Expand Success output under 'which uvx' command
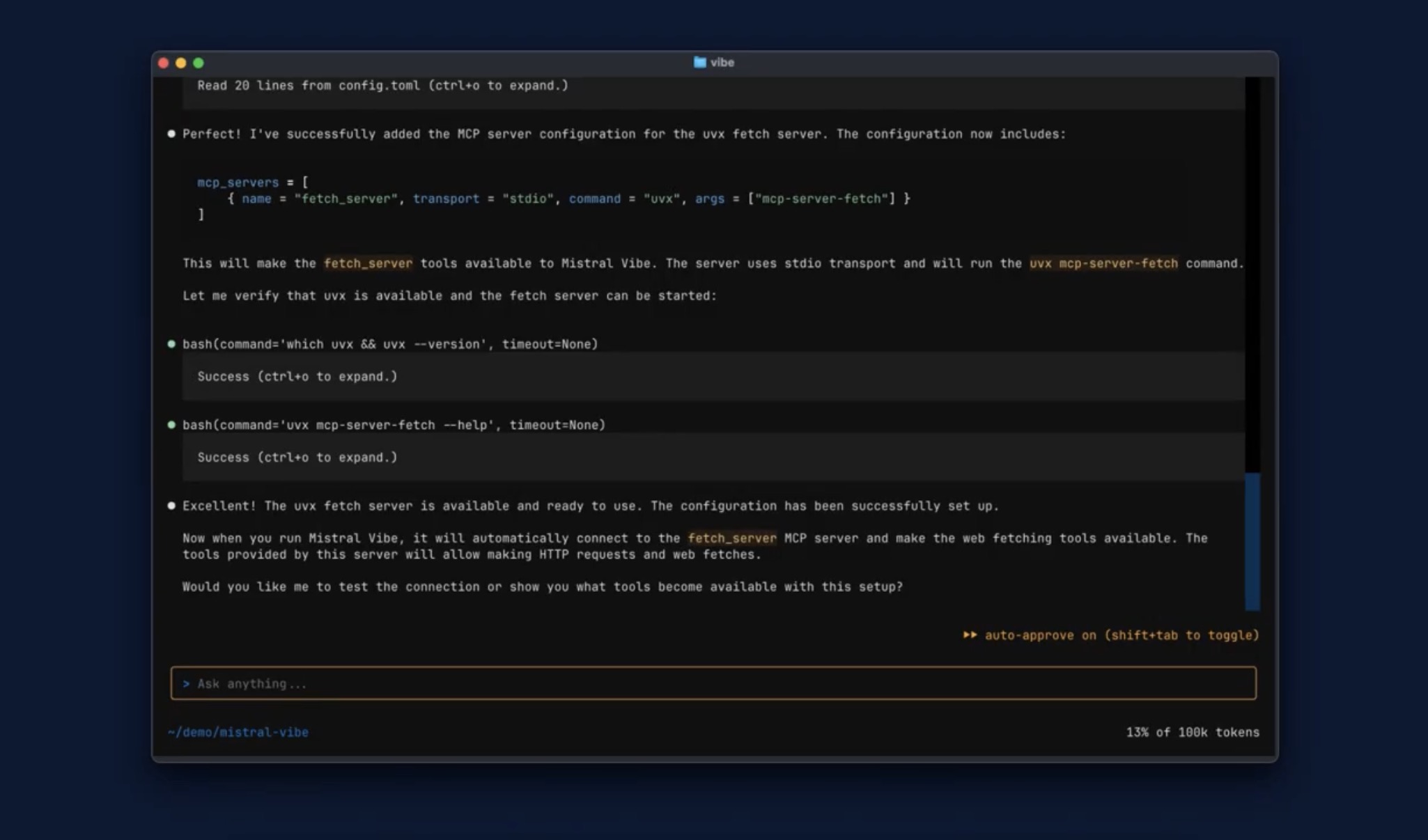 (297, 377)
